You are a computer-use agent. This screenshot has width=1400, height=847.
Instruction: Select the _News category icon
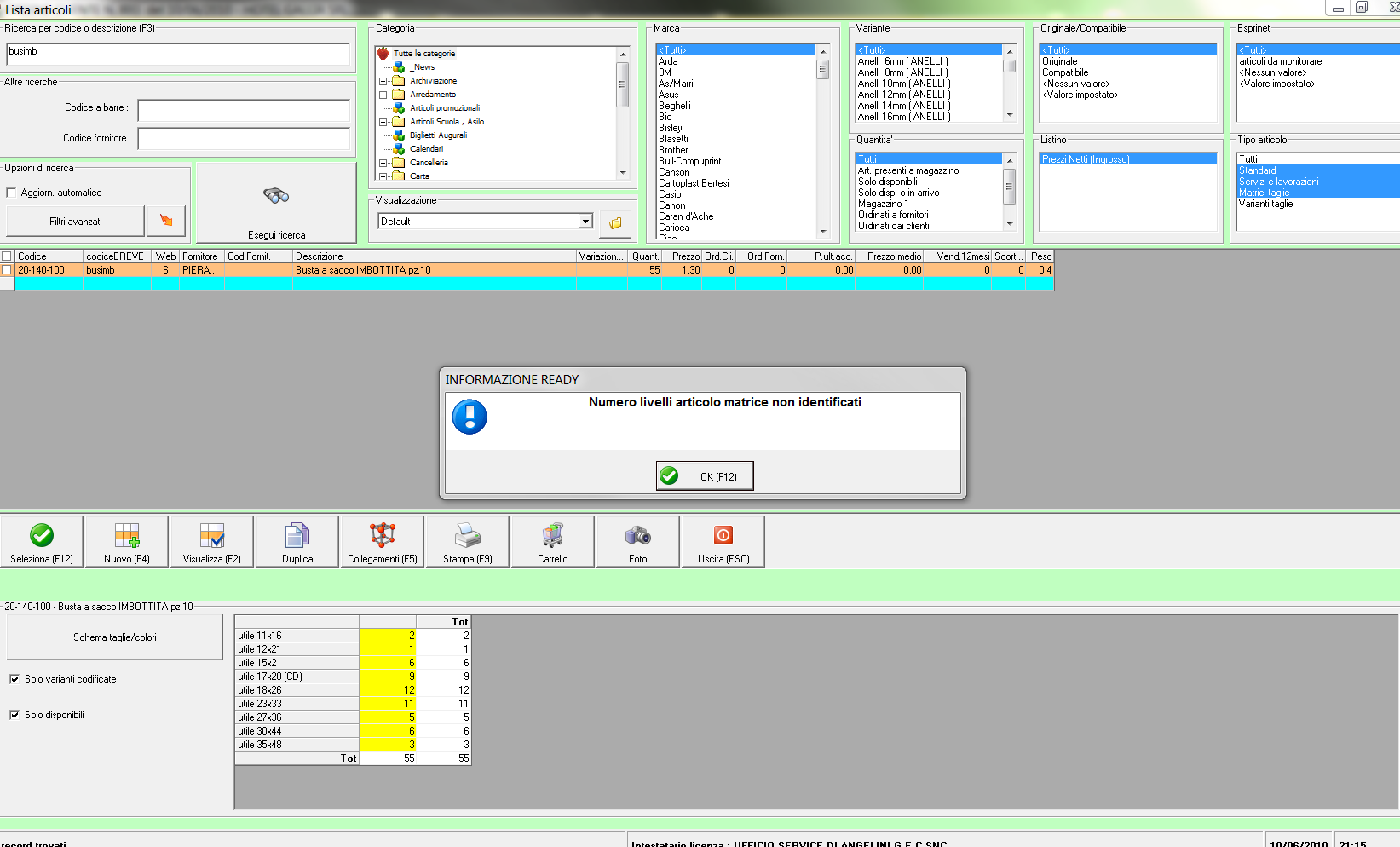click(399, 67)
